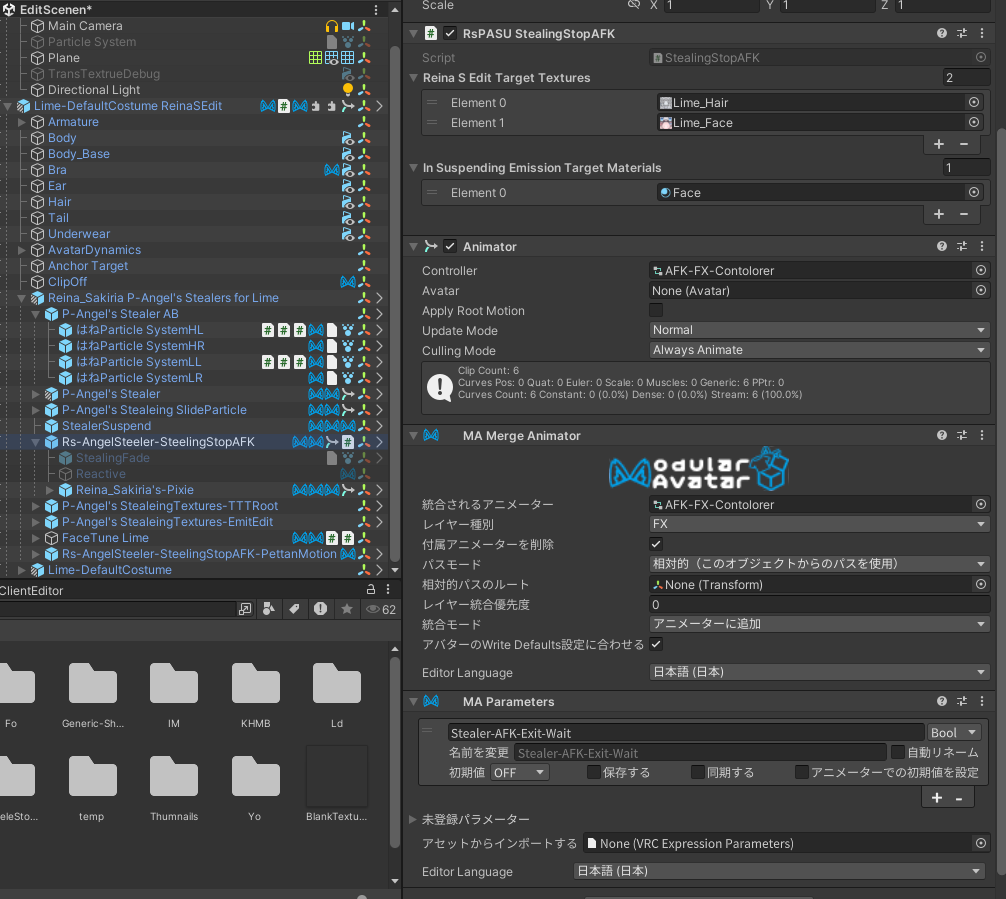
Task: Open MA Merge Animator help icon
Action: click(x=941, y=435)
